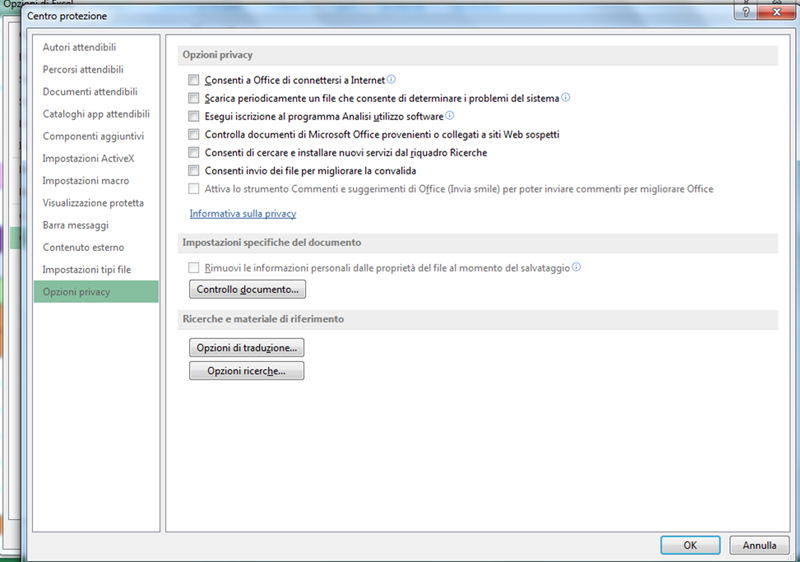Click Controllo documento button
The height and width of the screenshot is (562, 800).
(247, 289)
